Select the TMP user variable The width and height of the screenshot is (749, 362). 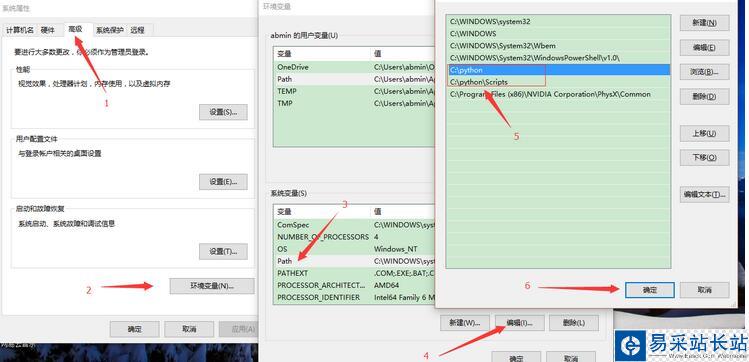354,103
